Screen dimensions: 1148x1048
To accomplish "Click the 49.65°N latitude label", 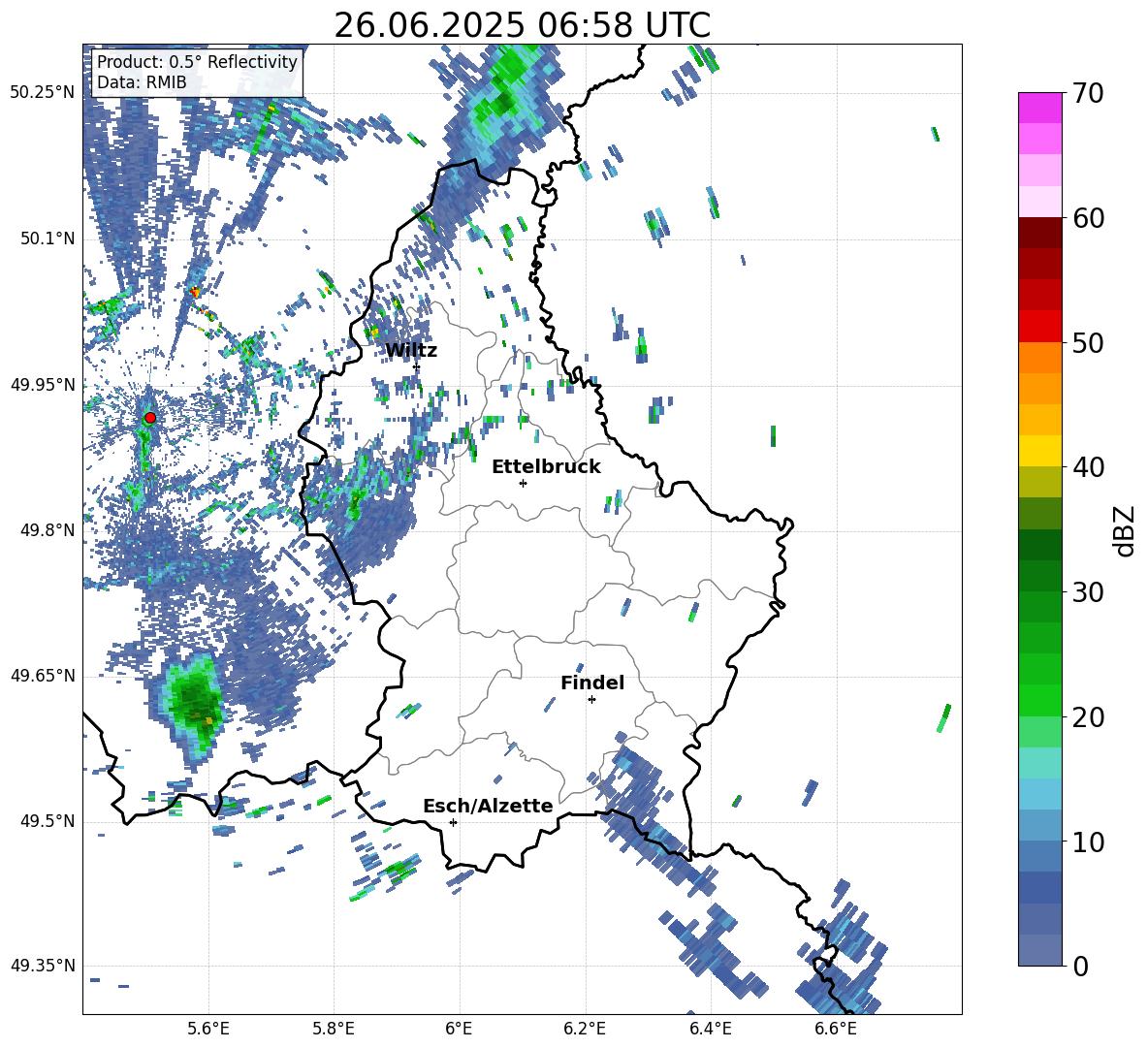I will click(x=43, y=676).
